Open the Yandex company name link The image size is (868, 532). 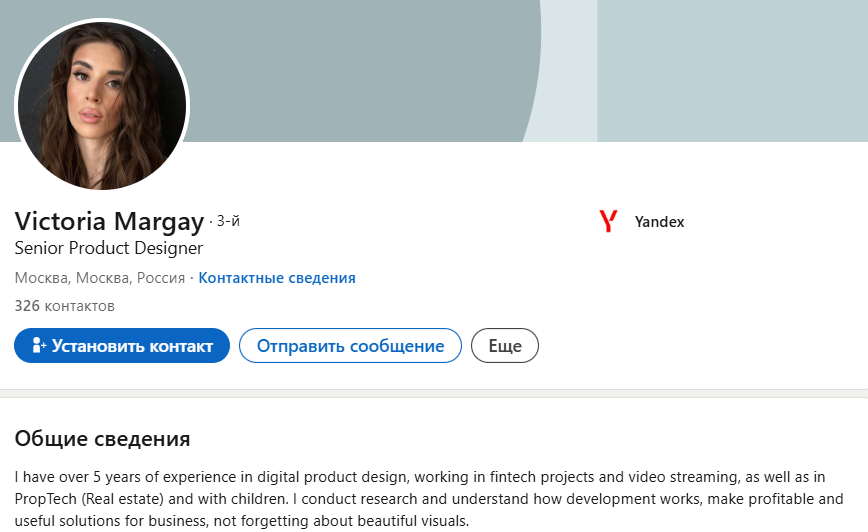pos(659,222)
